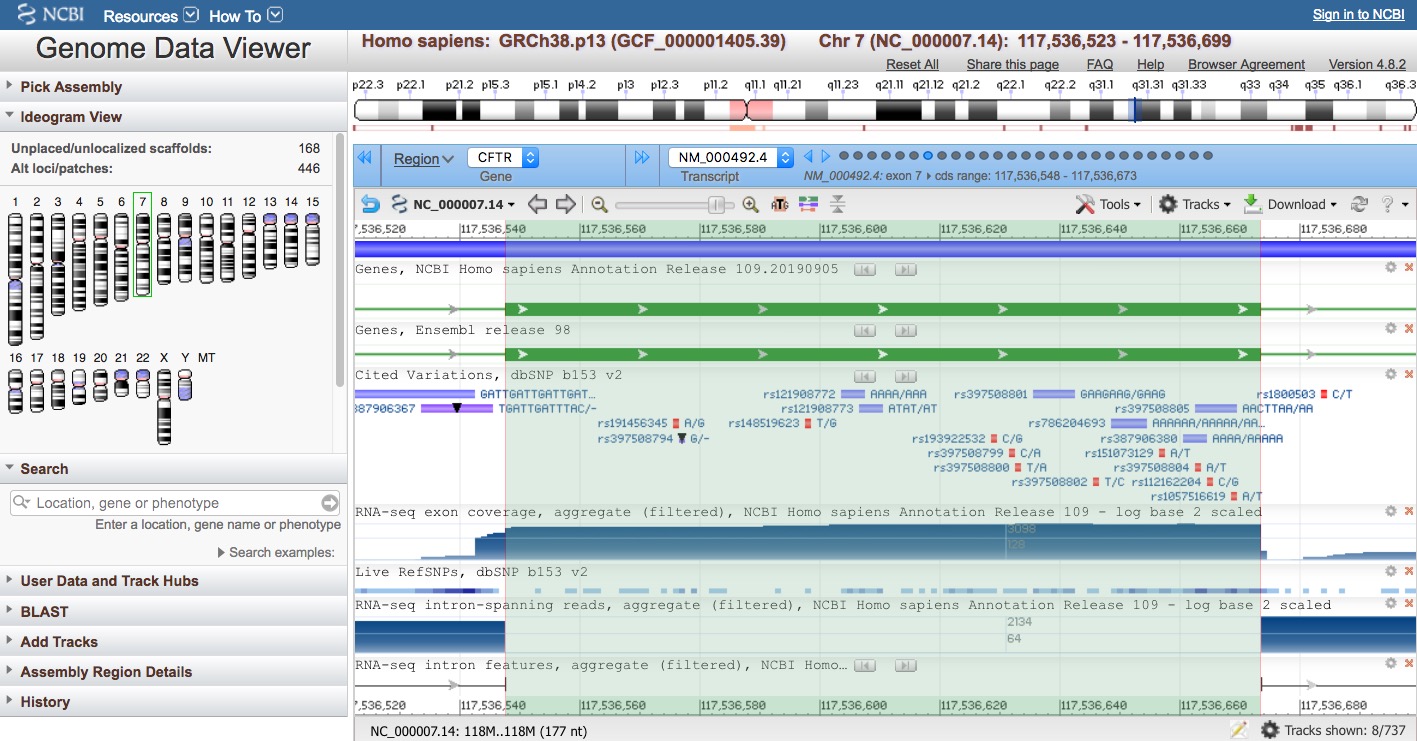
Task: Go to previous exon with left triangle
Action: [808, 156]
